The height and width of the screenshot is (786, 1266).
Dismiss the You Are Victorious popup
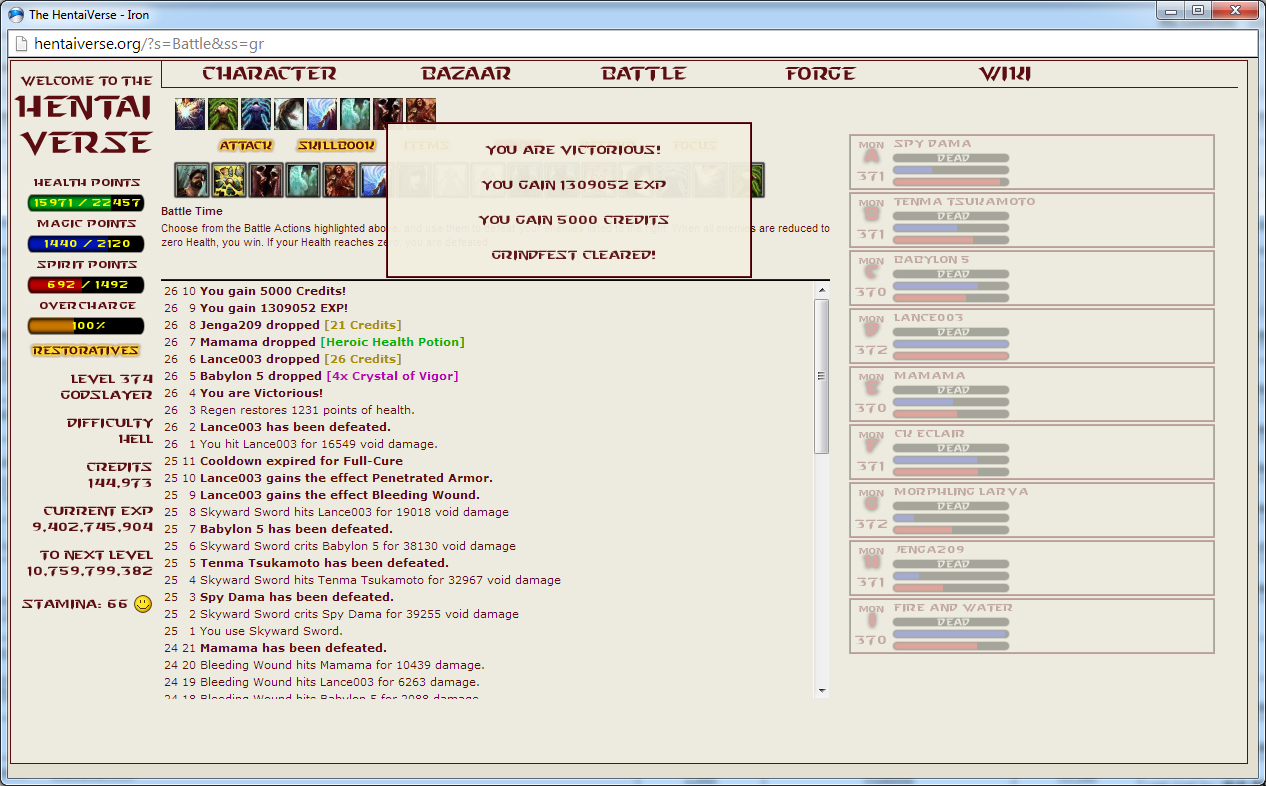point(568,200)
